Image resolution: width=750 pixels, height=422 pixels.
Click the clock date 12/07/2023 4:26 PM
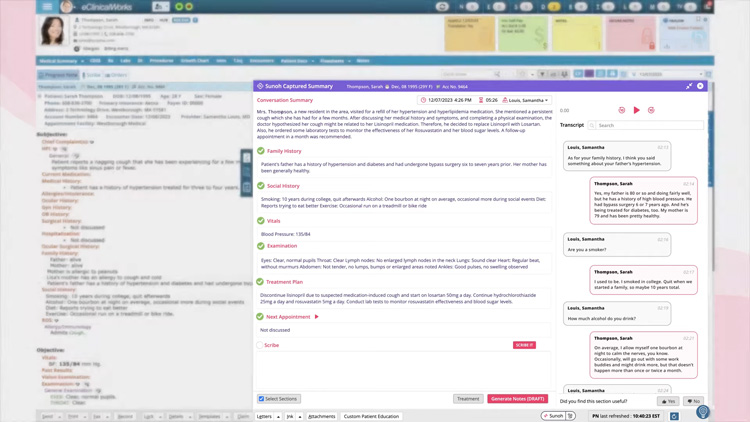coord(446,100)
